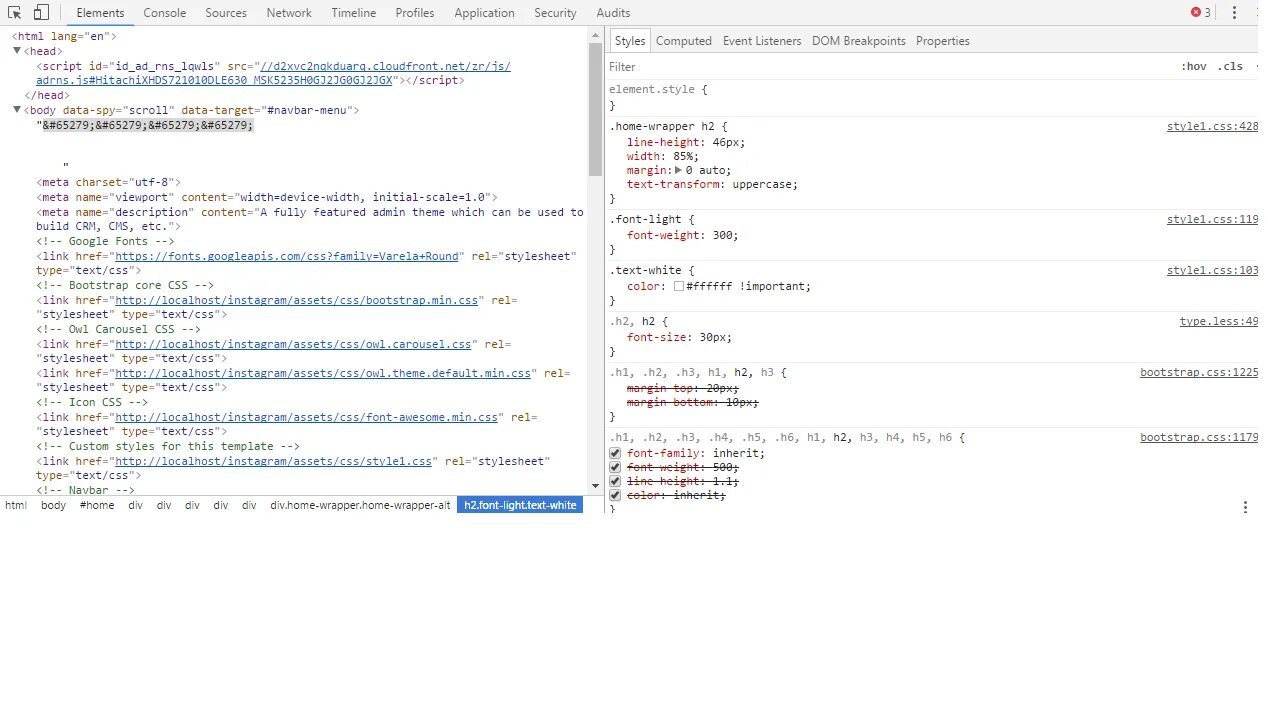Screen dimensions: 1268x714
Task: Open the DevTools customize kebab menu
Action: click(x=1234, y=13)
